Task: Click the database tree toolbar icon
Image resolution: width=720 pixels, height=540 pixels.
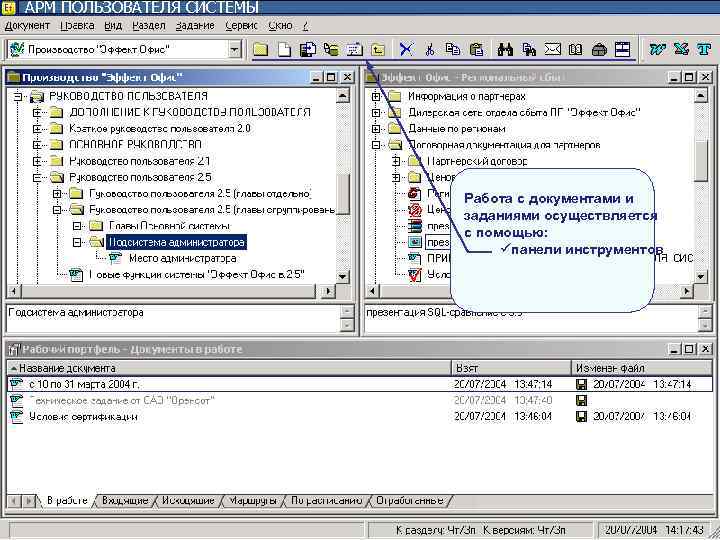Action: (331, 49)
